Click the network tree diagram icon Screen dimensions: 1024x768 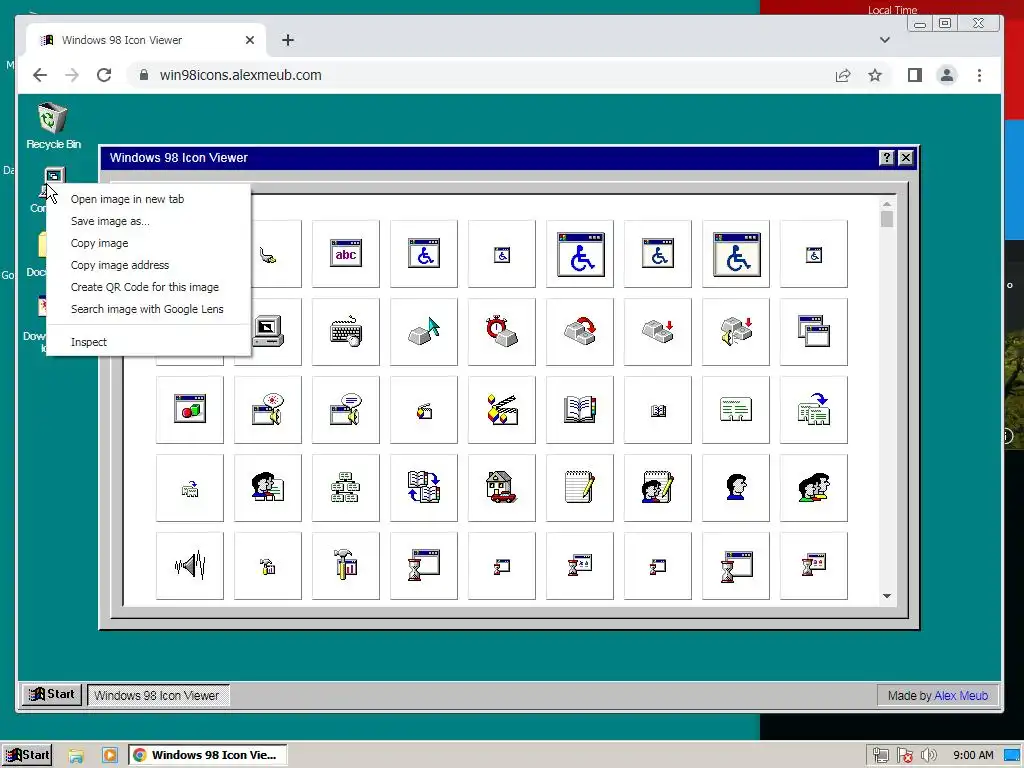[345, 487]
